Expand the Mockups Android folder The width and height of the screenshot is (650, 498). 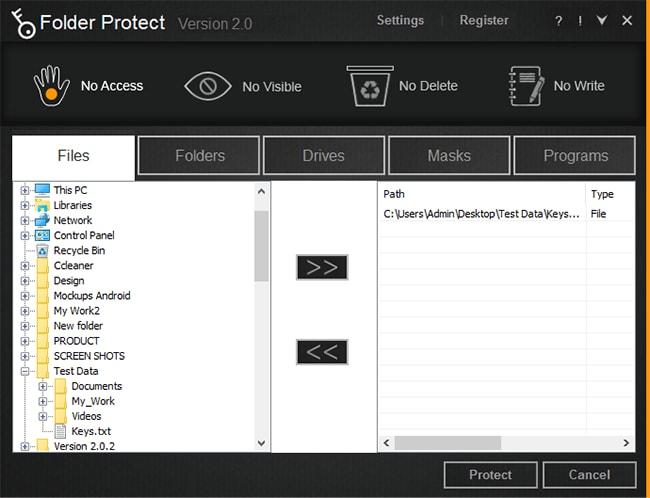(x=24, y=296)
